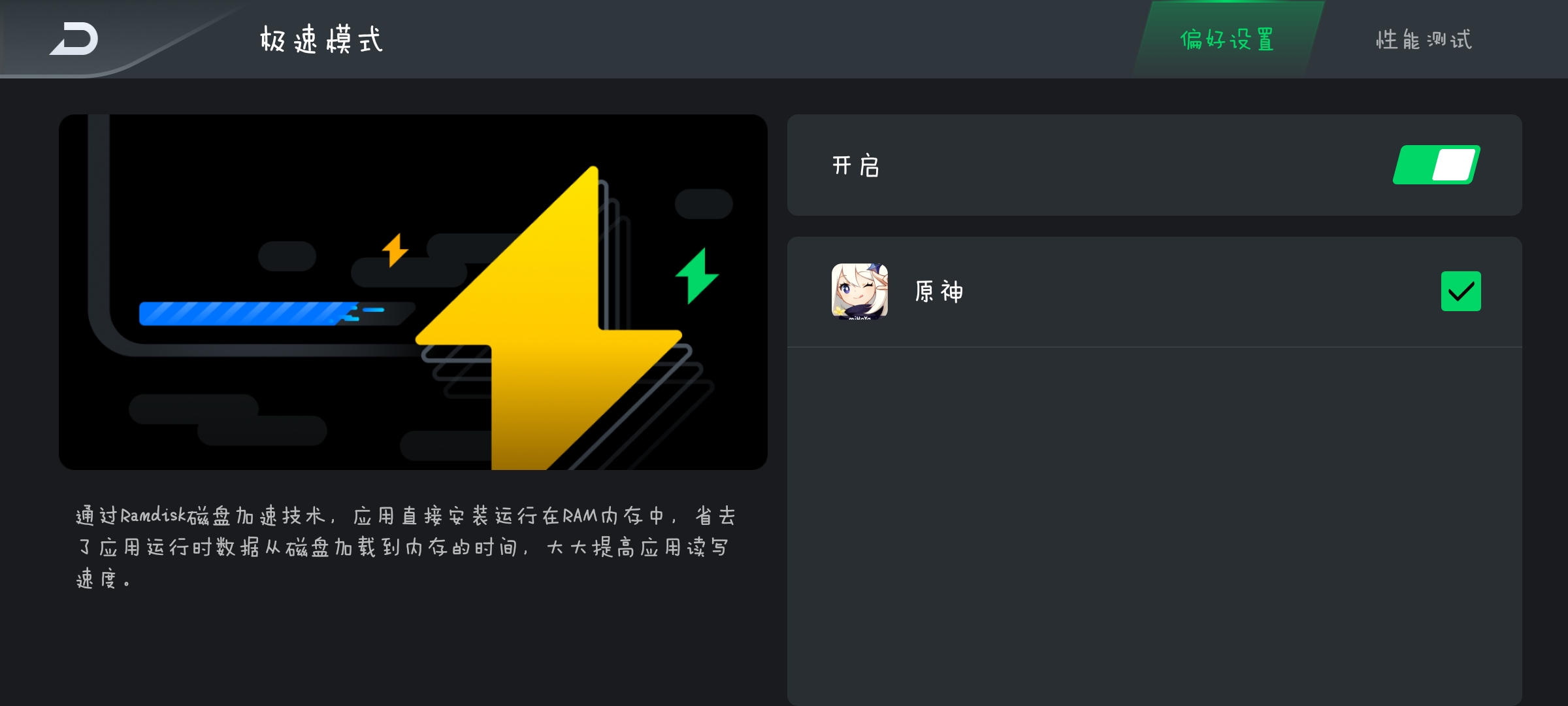The width and height of the screenshot is (1568, 706).
Task: Tap the white knob on the 开启 toggle
Action: click(1454, 165)
